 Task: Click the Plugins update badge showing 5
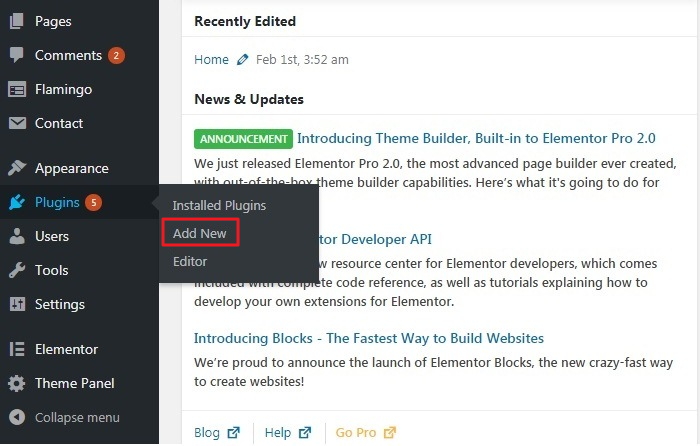click(x=93, y=202)
